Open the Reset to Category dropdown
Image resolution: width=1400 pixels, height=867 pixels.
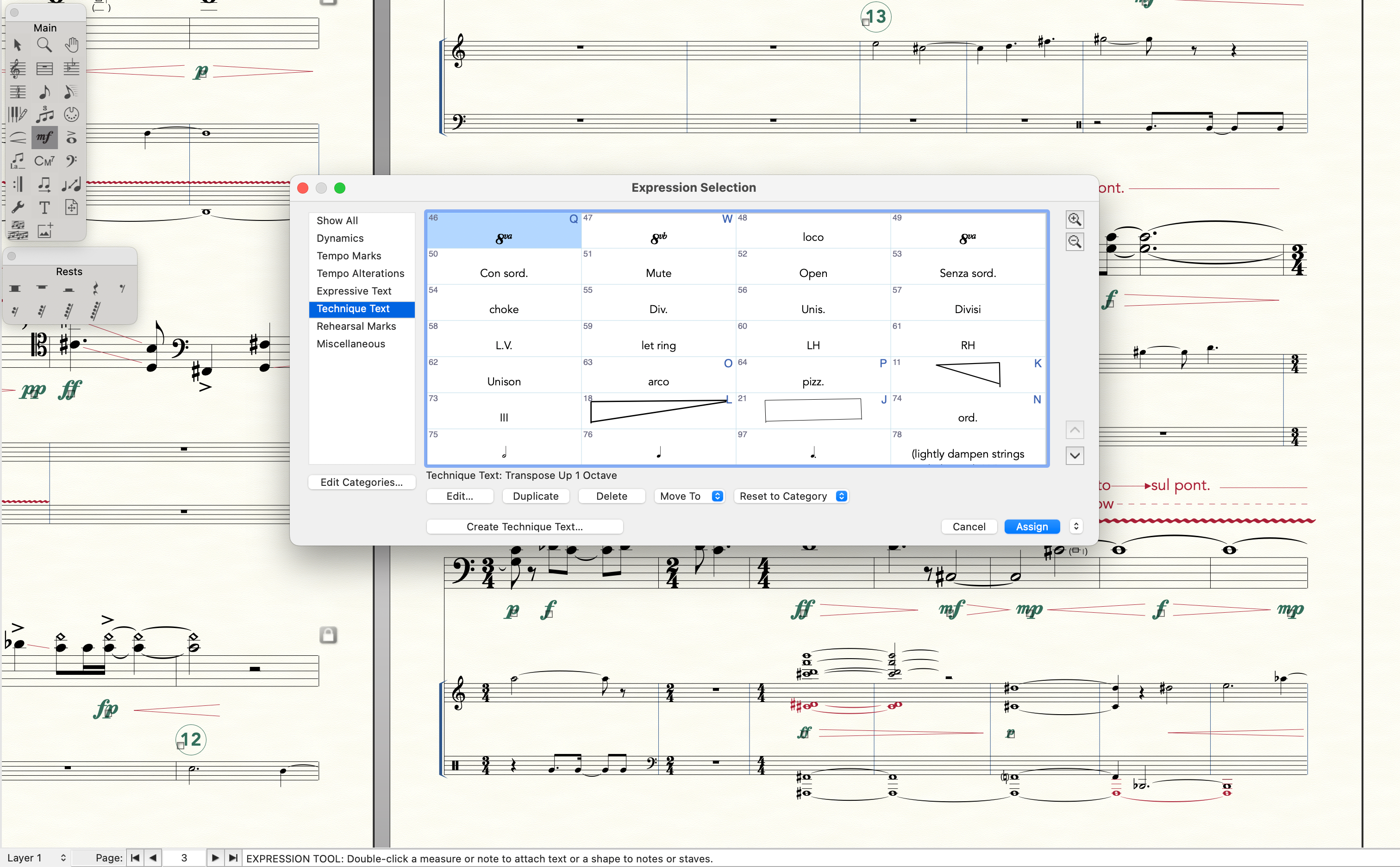tap(791, 496)
